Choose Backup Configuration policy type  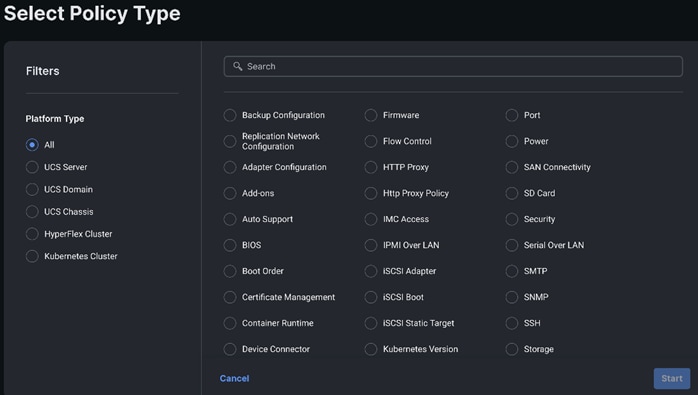[230, 115]
